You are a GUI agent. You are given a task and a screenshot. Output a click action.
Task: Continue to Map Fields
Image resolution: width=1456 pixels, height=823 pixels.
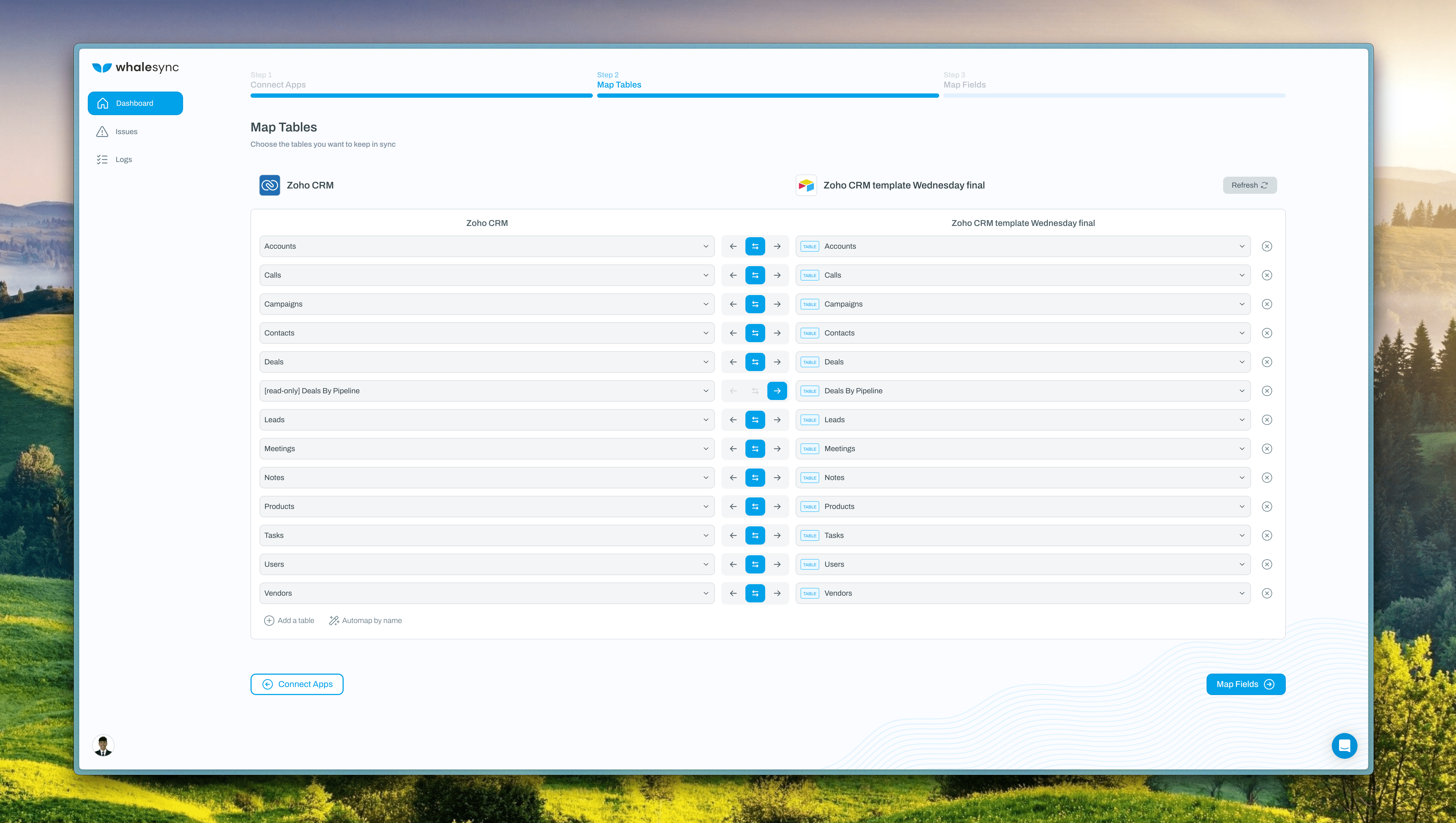[1246, 684]
